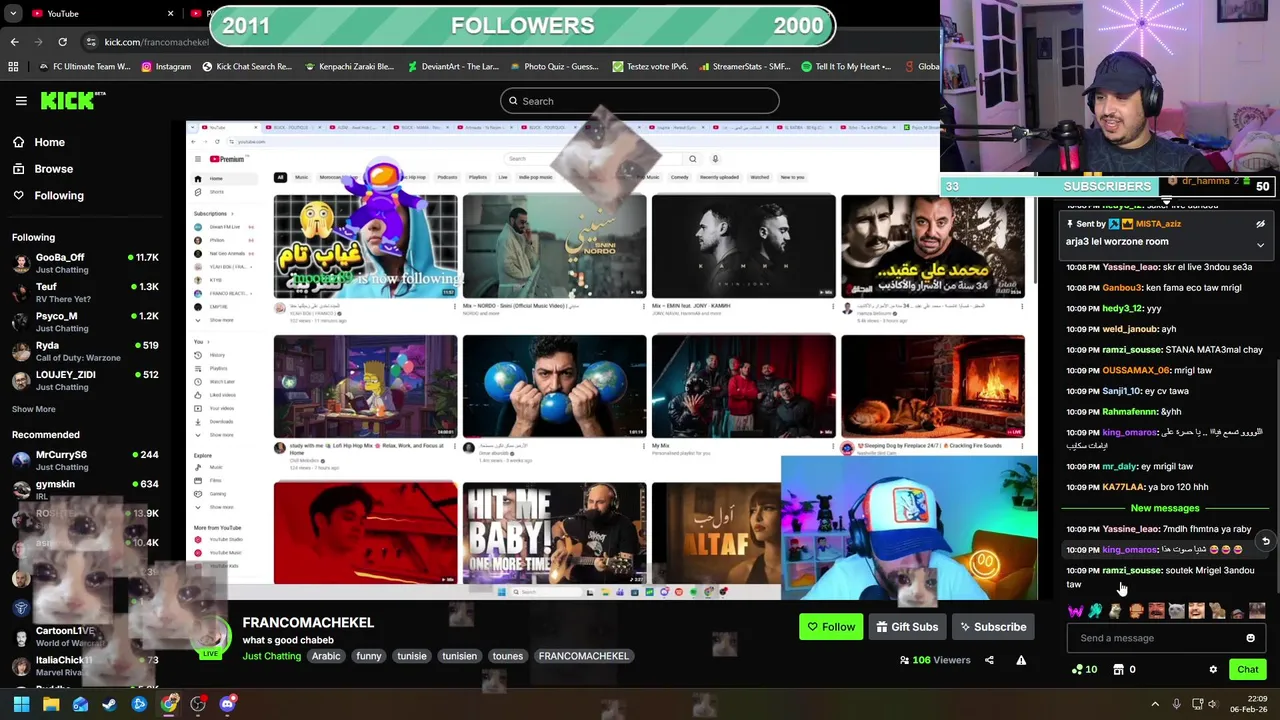The height and width of the screenshot is (720, 1280).
Task: Open CartoonL1VE recommended channel
Action: (85, 637)
